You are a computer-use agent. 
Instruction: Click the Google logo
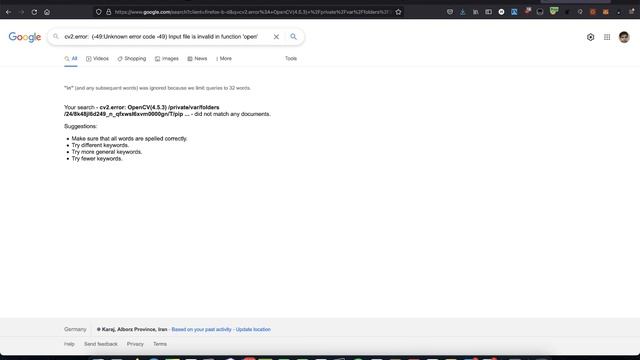coord(25,37)
